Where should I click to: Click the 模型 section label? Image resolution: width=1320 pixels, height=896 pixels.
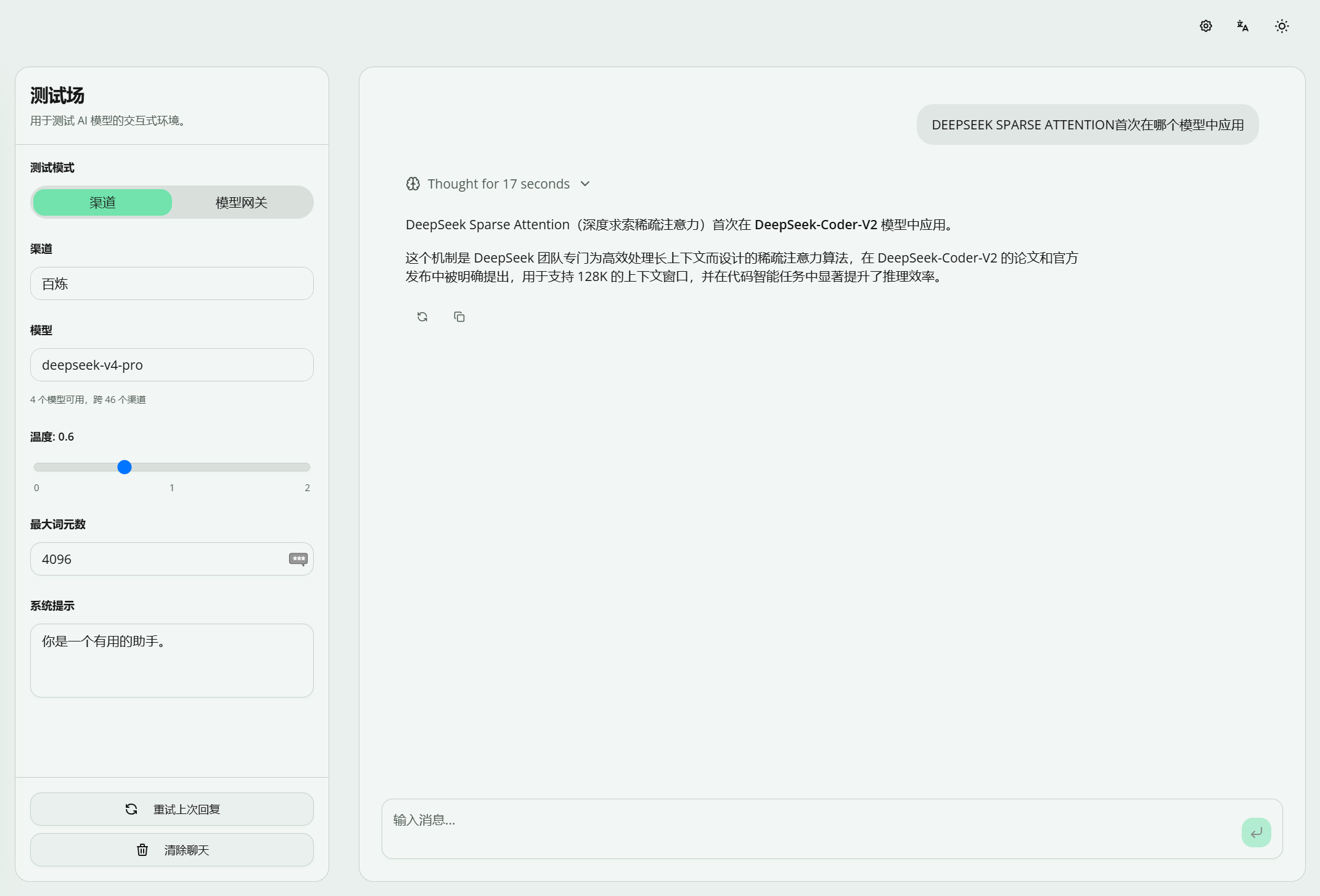[x=41, y=330]
